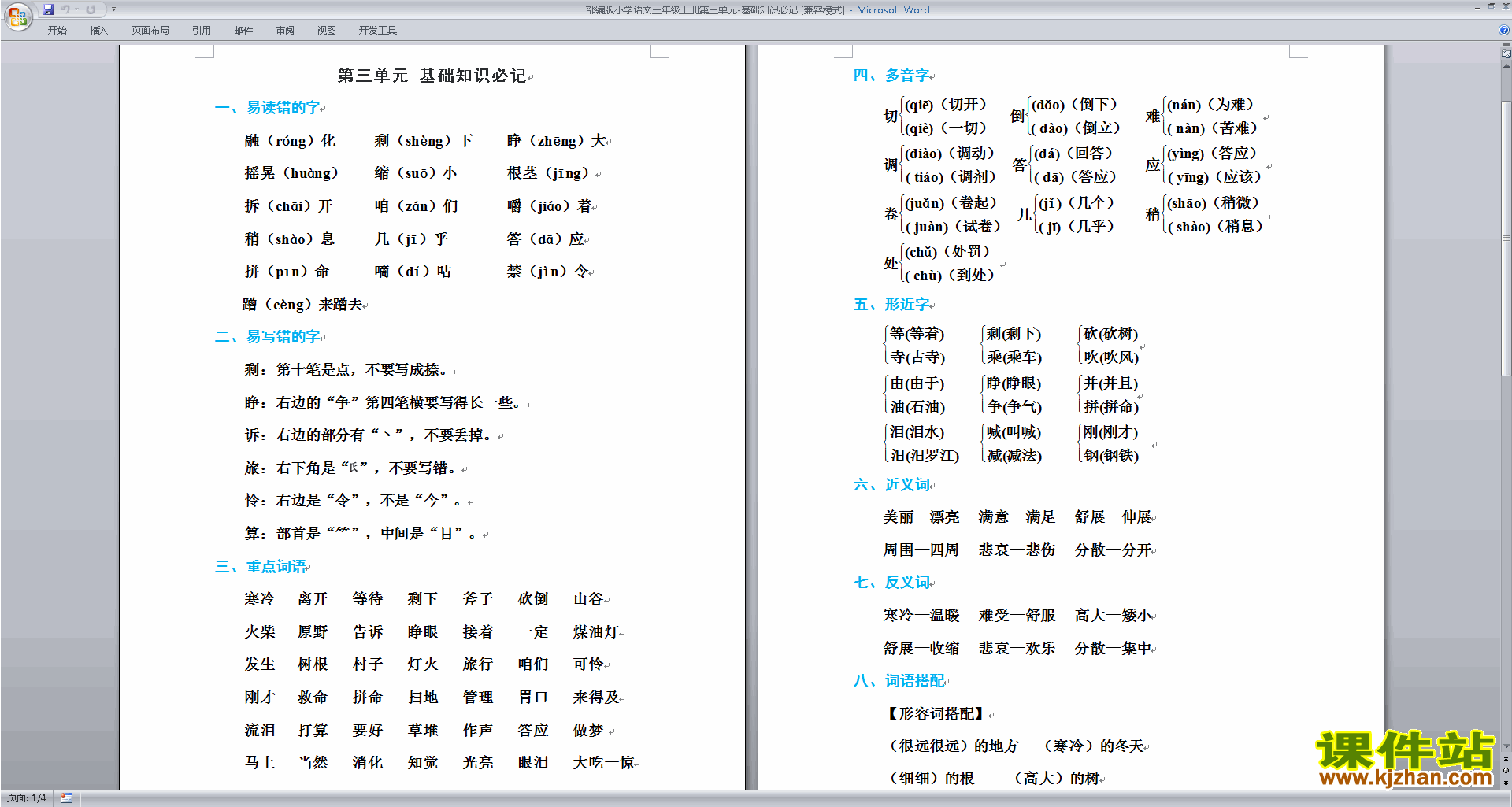Image resolution: width=1512 pixels, height=807 pixels.
Task: Click the pair 舒展—收缩
Action: 921,649
